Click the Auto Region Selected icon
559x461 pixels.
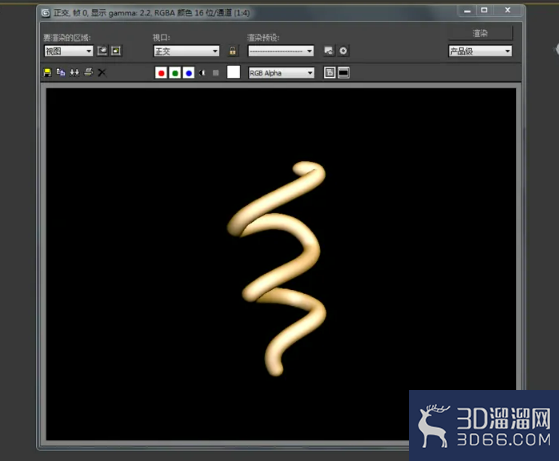[116, 51]
